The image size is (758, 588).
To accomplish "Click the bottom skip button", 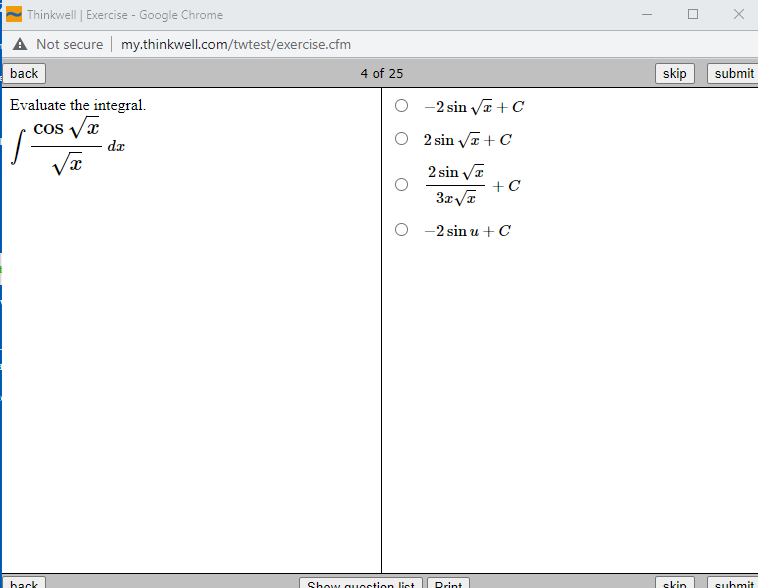I will click(674, 582).
